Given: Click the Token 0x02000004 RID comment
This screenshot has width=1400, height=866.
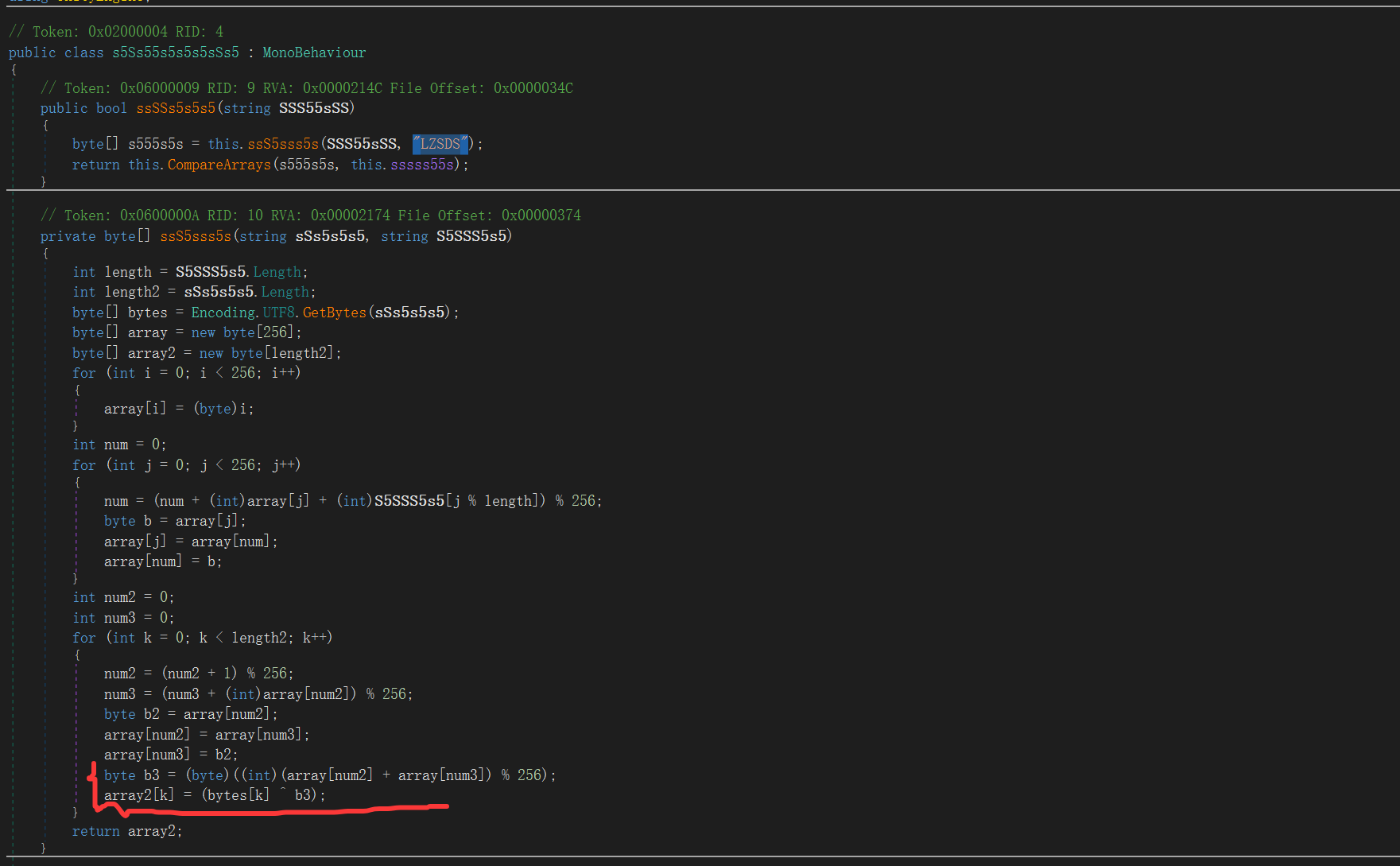Looking at the screenshot, I should pos(116,32).
